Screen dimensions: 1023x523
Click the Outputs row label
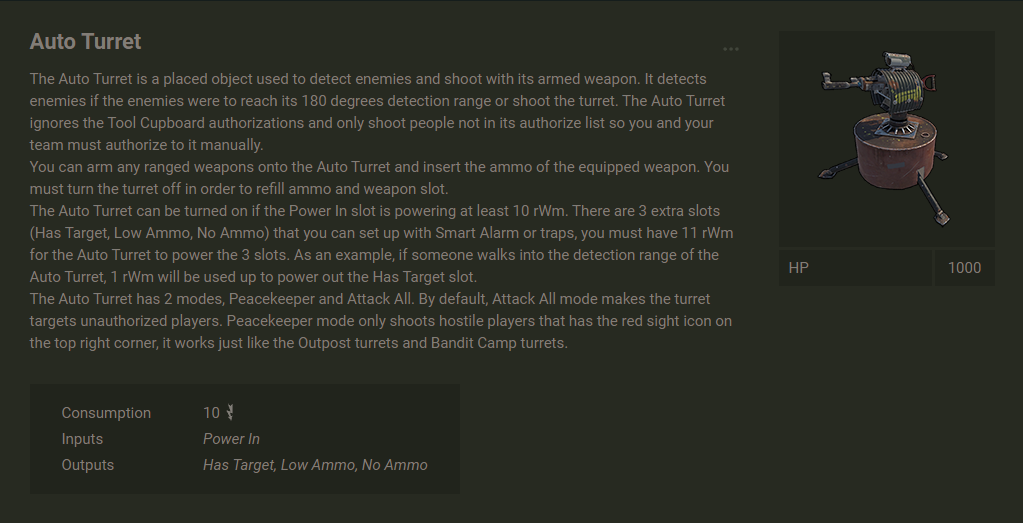(x=88, y=465)
